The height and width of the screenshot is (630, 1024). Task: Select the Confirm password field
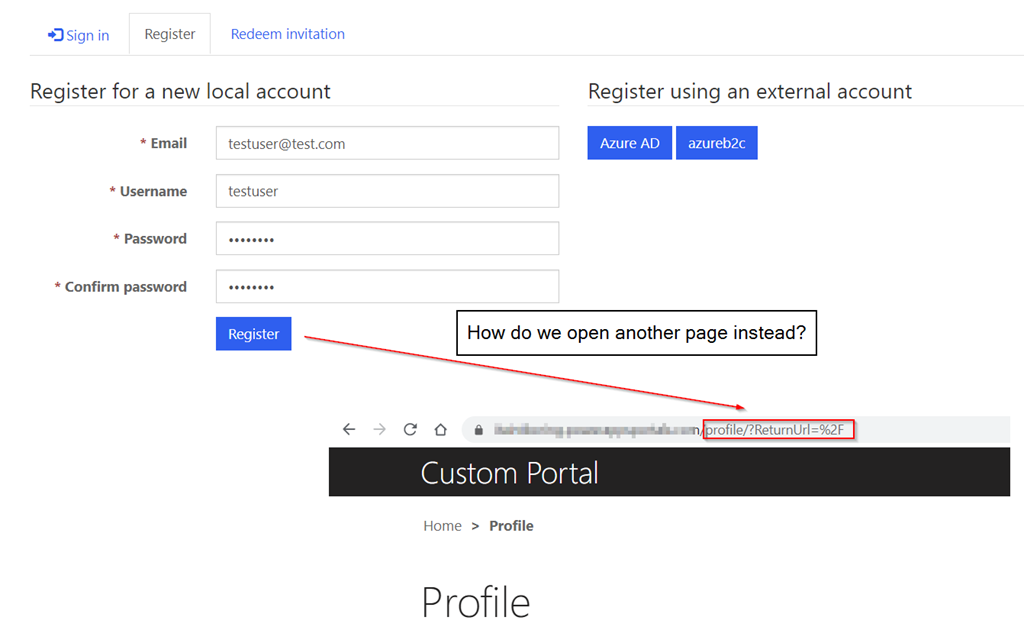(x=387, y=287)
